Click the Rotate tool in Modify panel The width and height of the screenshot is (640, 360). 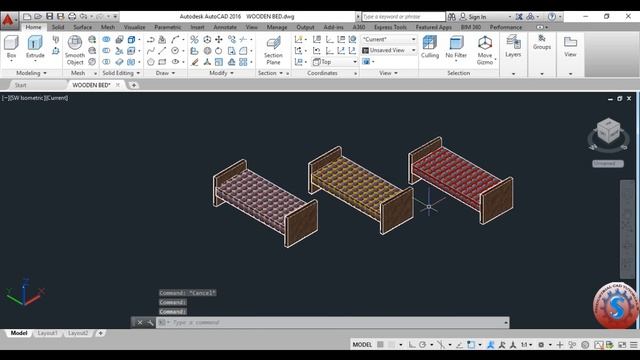click(219, 51)
